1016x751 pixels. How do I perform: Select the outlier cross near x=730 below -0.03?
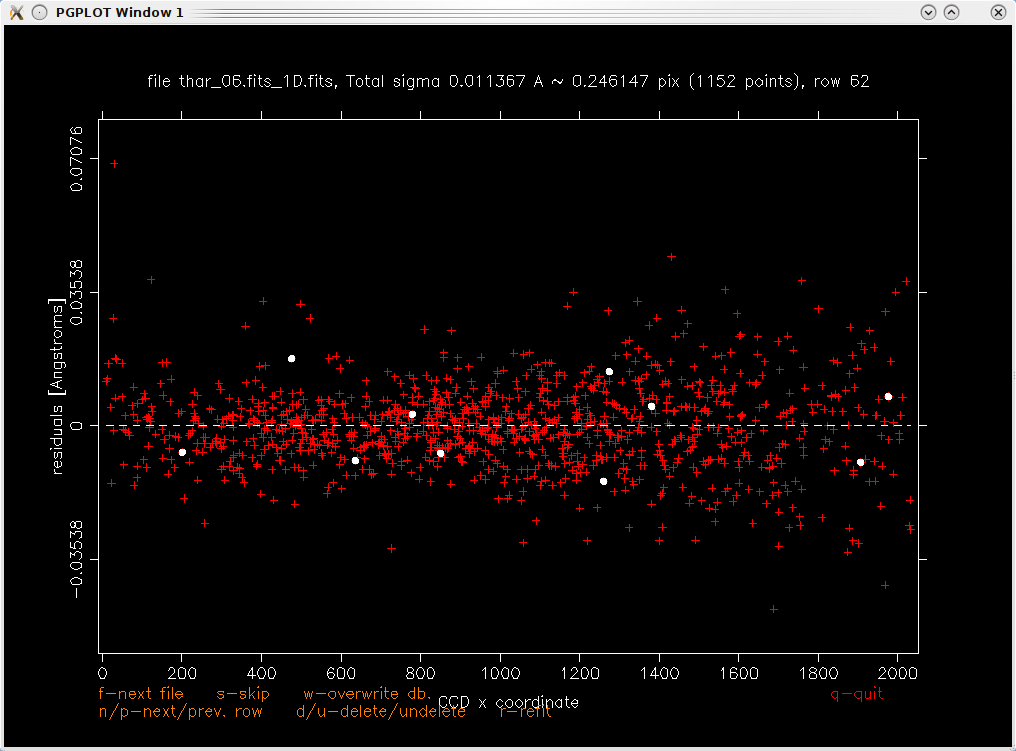coord(391,549)
